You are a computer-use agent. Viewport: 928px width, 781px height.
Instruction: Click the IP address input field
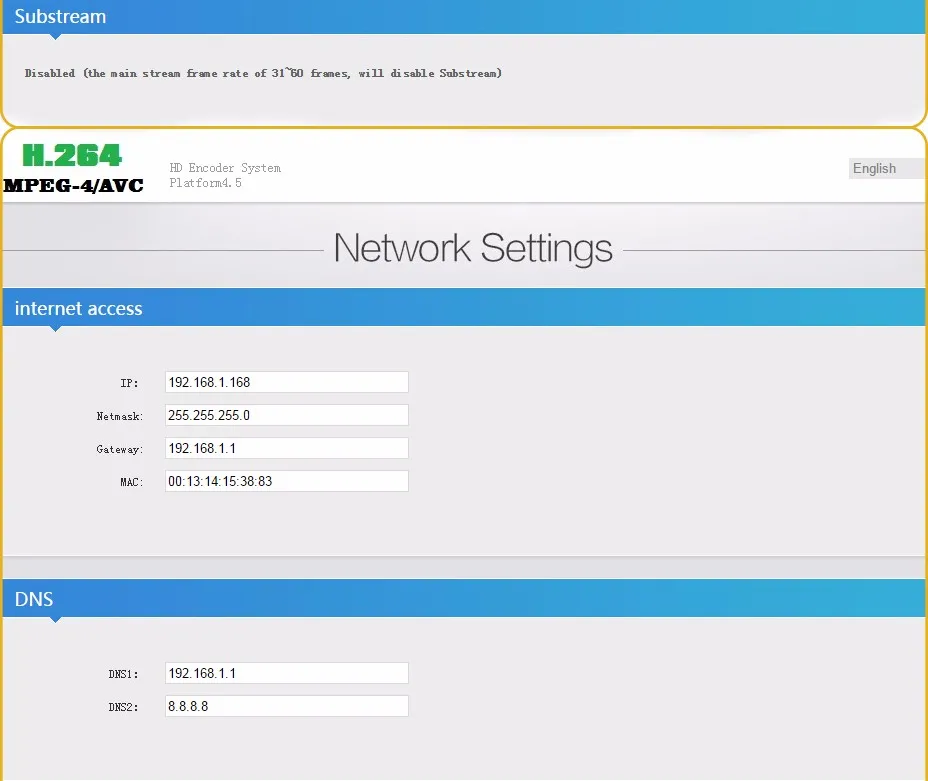click(286, 382)
